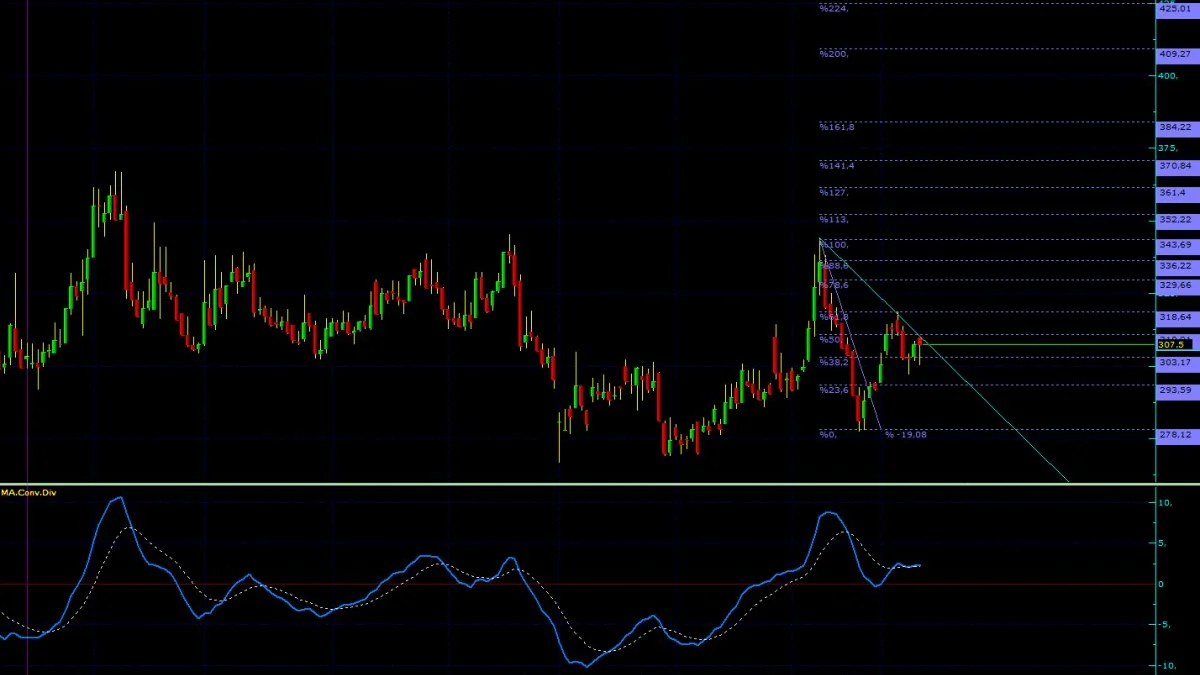Click the %127 Fibonacci level label
The image size is (1200, 675).
pyautogui.click(x=834, y=192)
